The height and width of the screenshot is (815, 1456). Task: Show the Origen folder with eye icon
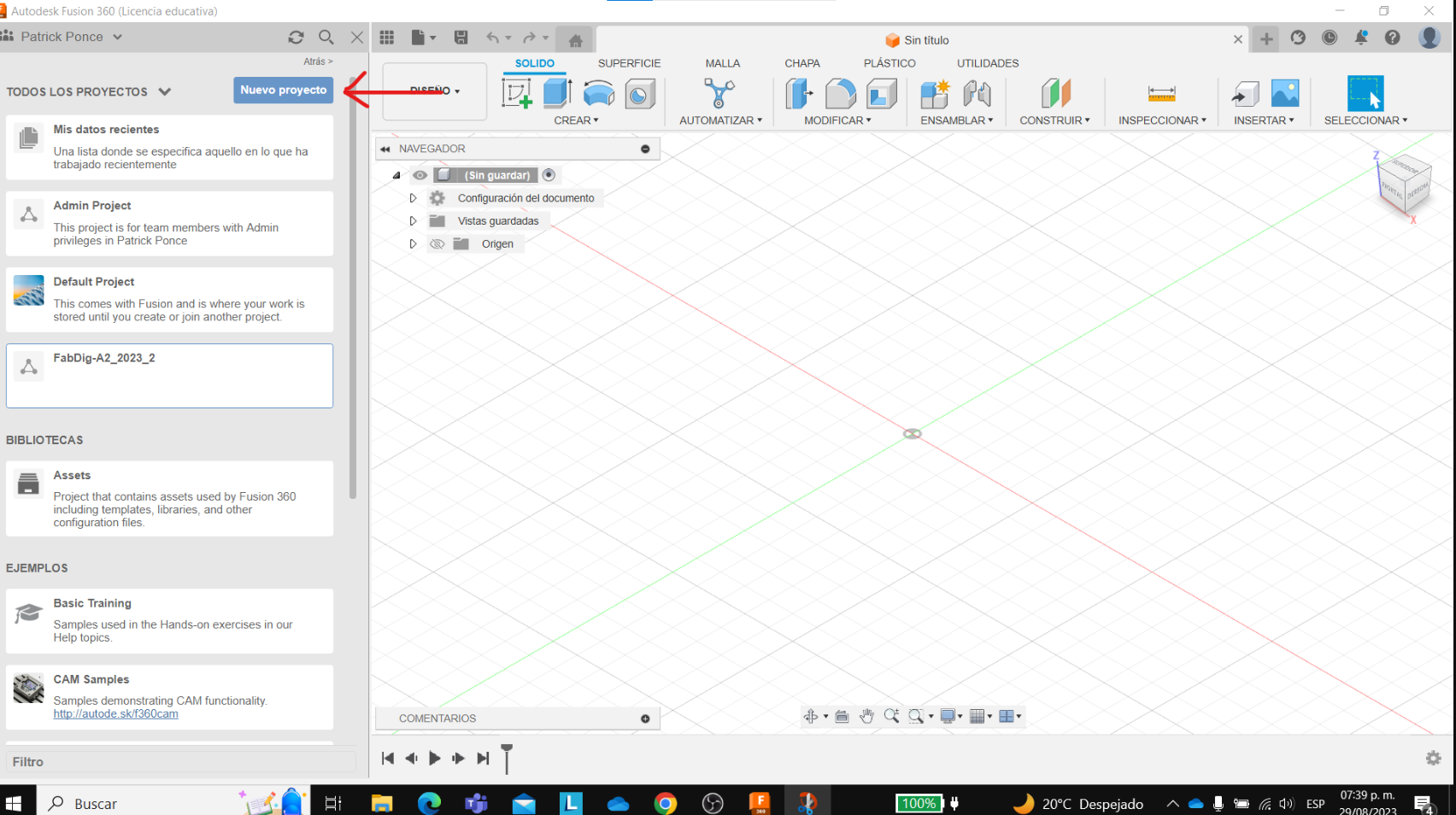[437, 244]
